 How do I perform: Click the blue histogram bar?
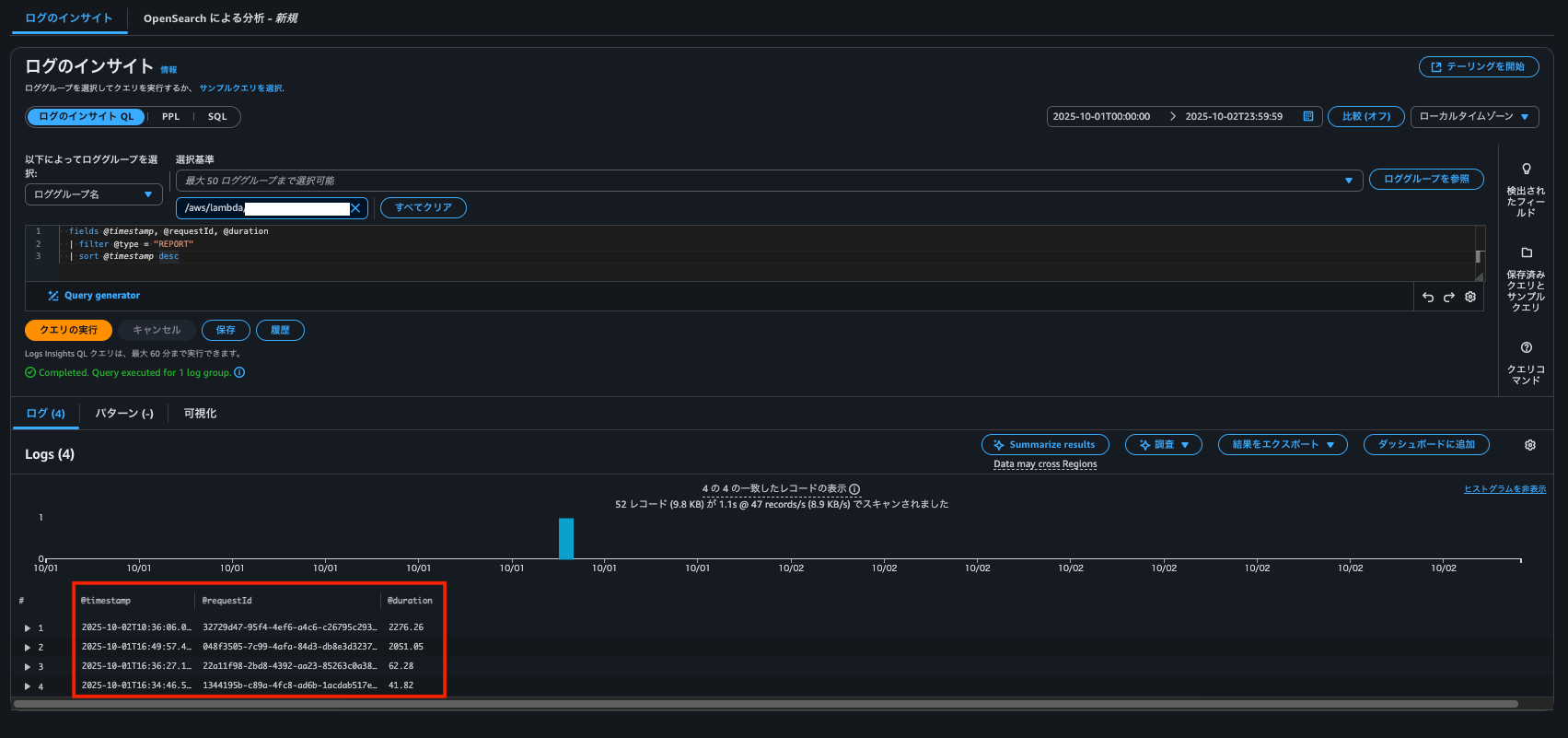click(566, 538)
